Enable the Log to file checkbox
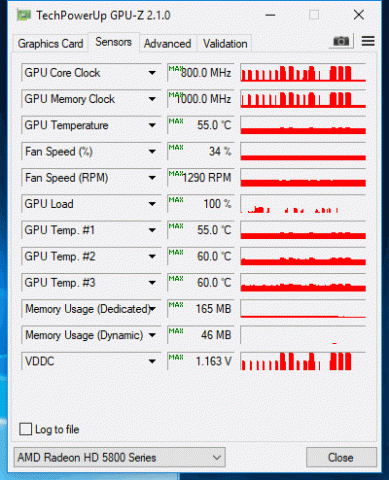 coord(26,429)
